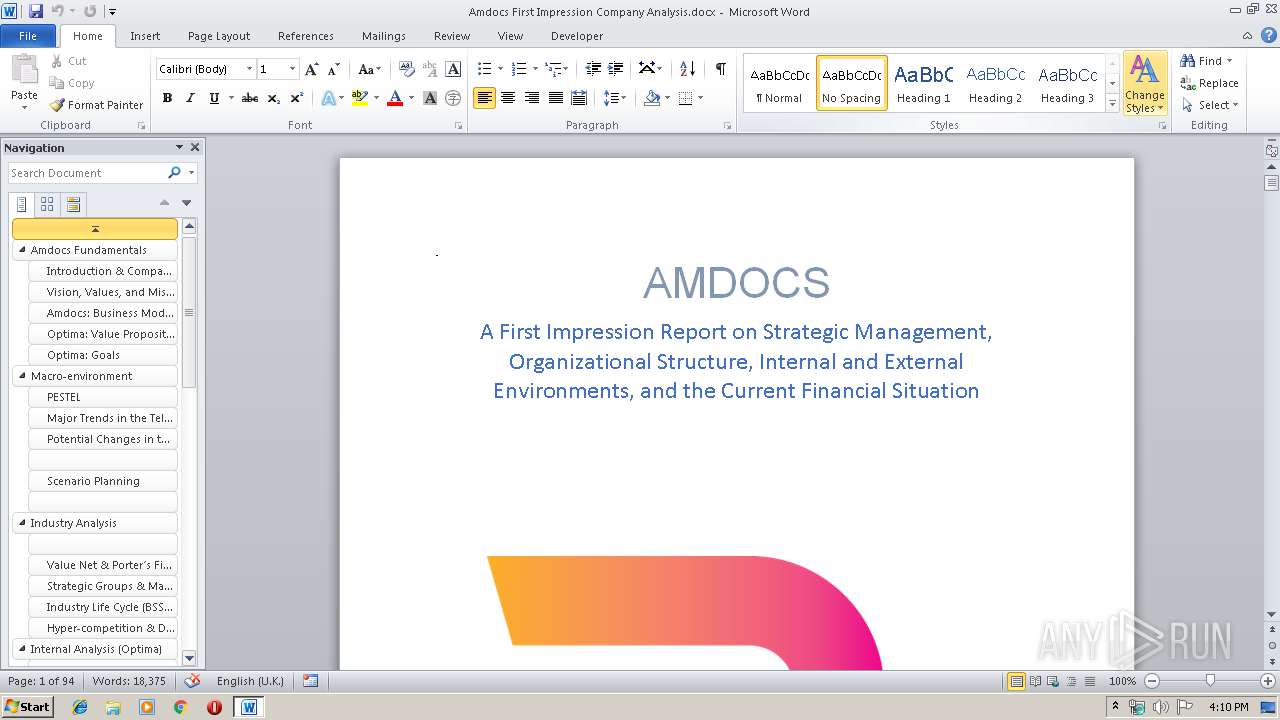Image resolution: width=1280 pixels, height=720 pixels.
Task: Insert a bulleted list
Action: point(485,69)
